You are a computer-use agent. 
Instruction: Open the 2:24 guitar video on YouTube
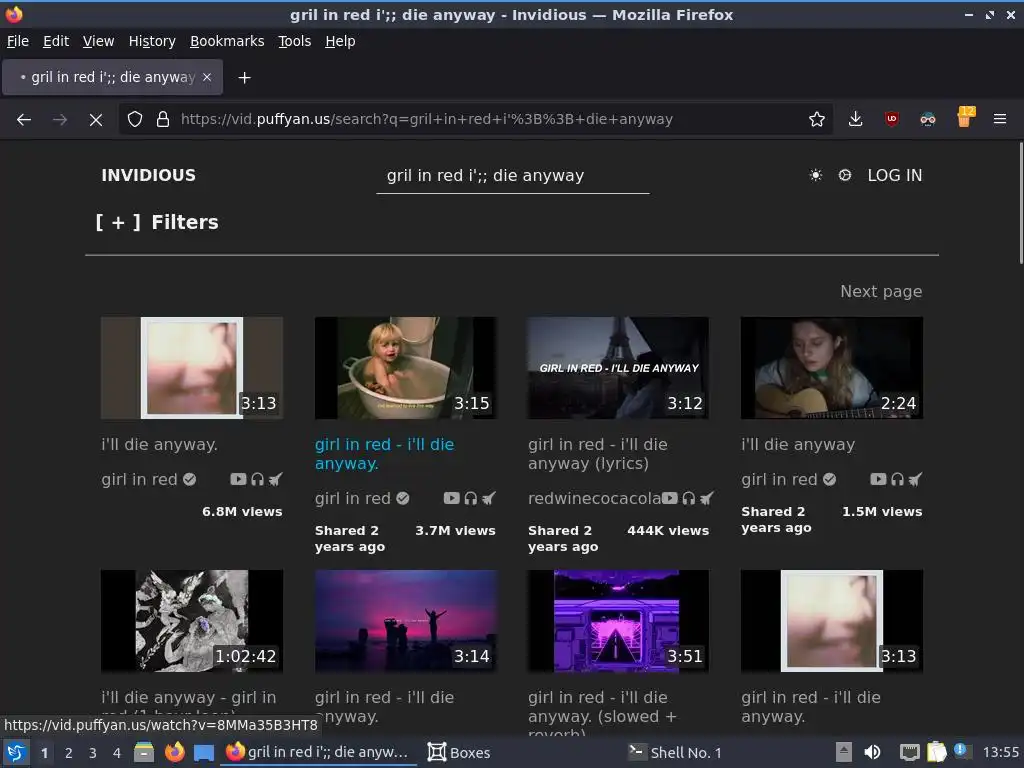click(x=878, y=479)
